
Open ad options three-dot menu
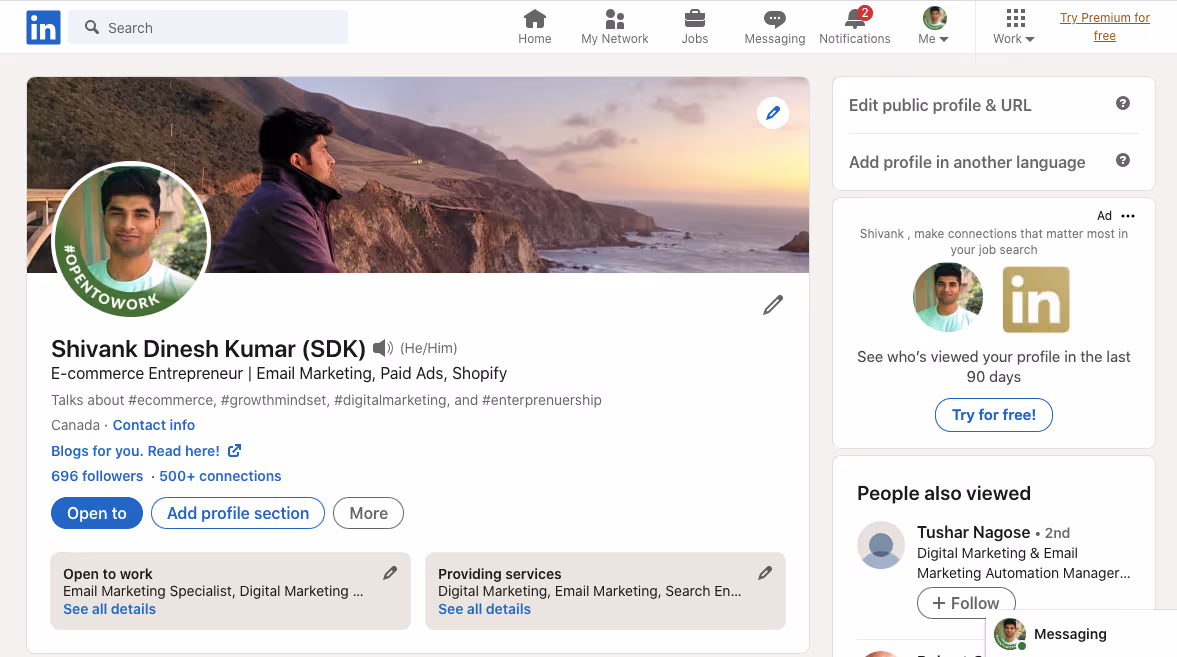click(1127, 215)
